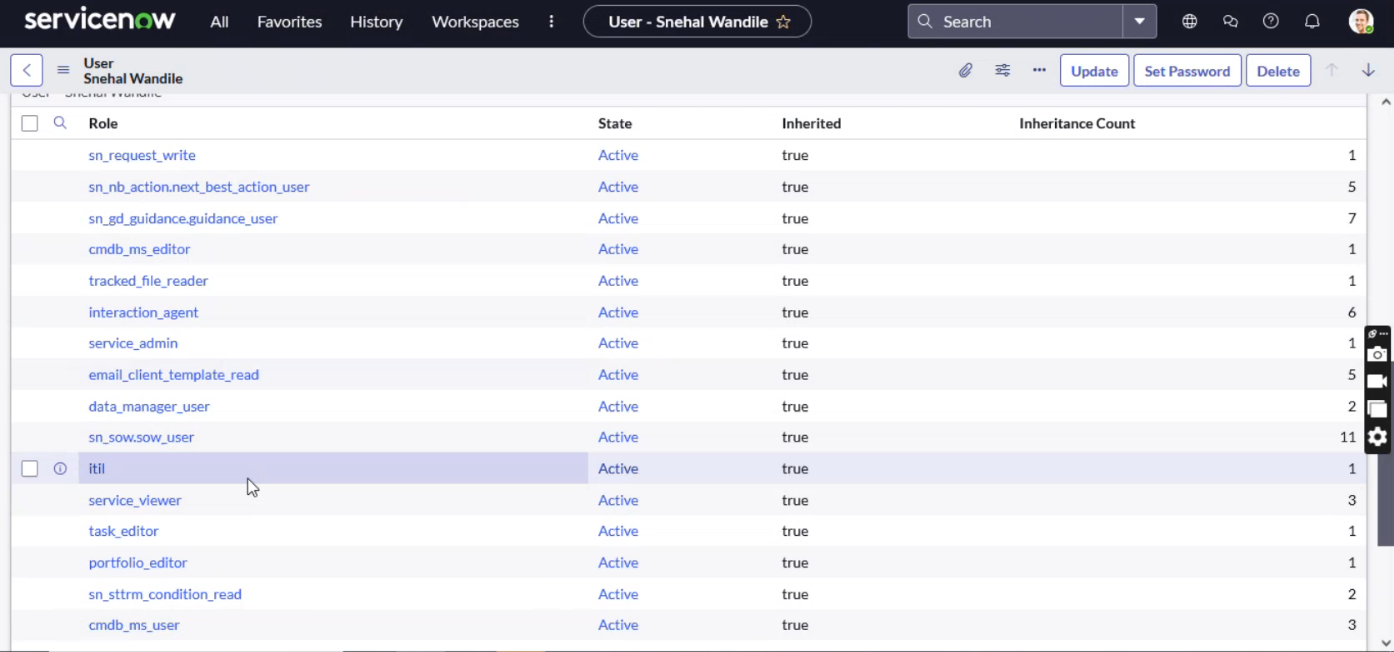Sort by the Inherited column header
The height and width of the screenshot is (652, 1394).
tap(811, 123)
